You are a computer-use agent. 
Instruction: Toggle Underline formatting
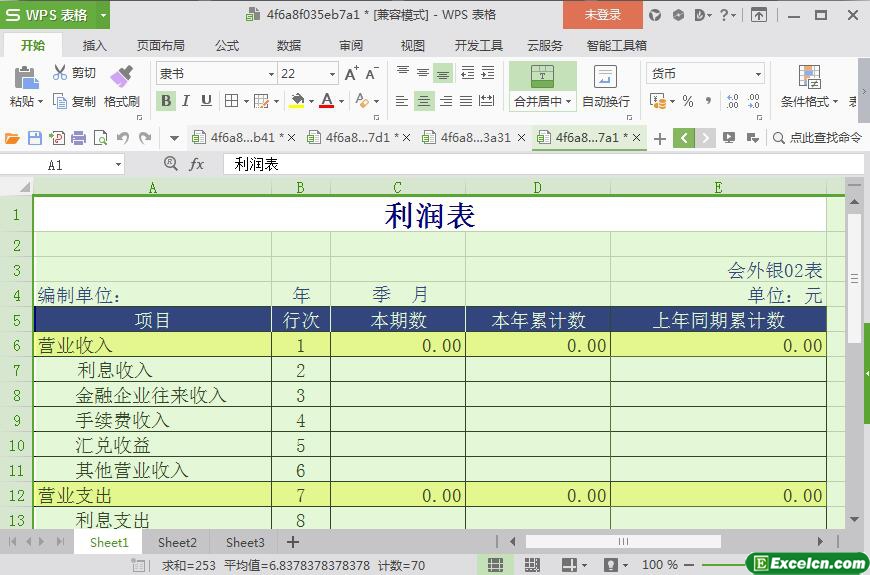tap(207, 101)
